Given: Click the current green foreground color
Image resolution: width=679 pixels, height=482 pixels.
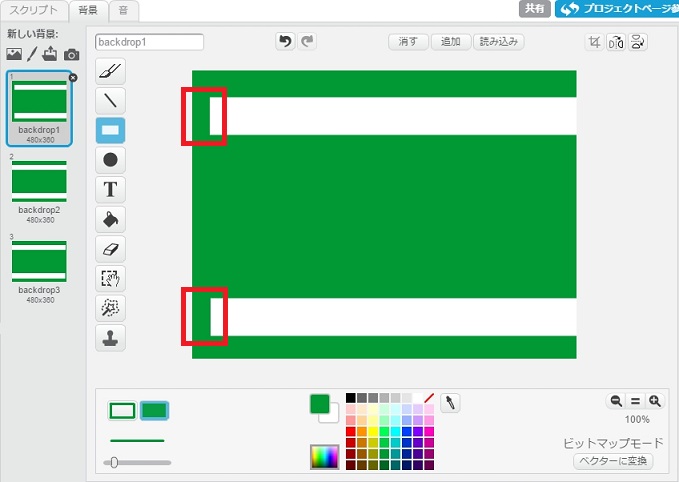Looking at the screenshot, I should point(320,404).
